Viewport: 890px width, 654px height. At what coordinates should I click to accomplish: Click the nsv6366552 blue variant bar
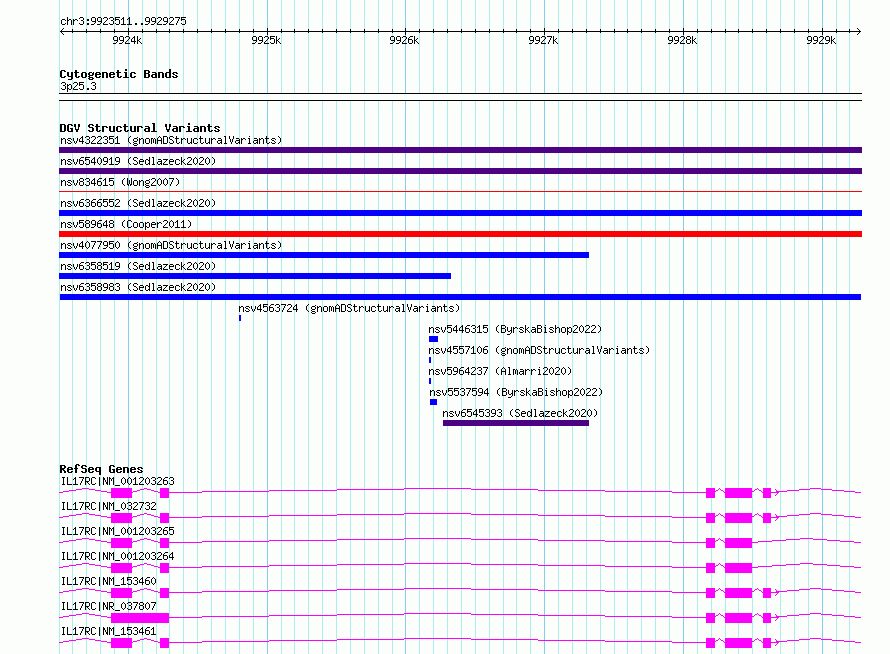[x=460, y=213]
